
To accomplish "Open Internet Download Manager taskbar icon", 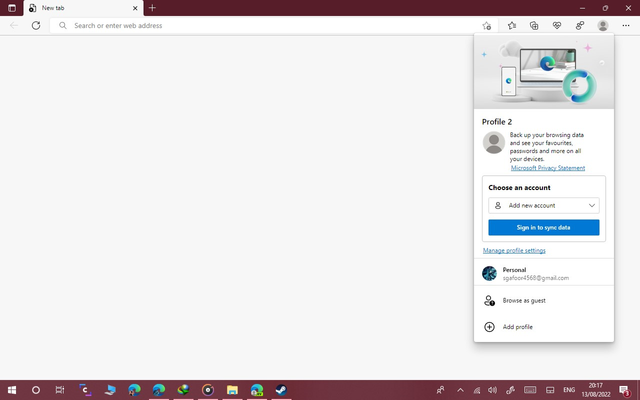I will point(183,390).
